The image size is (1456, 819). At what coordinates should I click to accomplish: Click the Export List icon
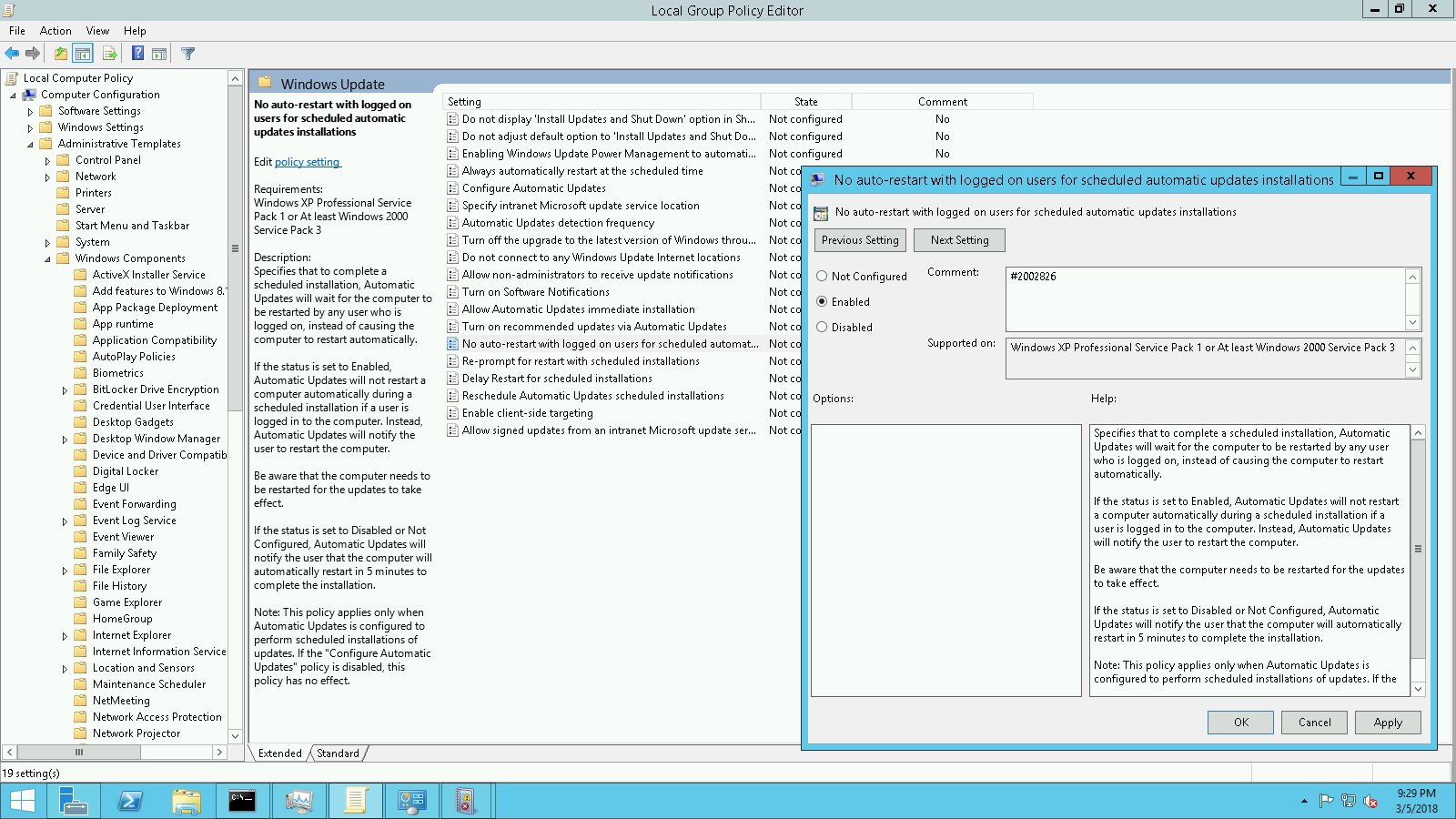[x=109, y=53]
